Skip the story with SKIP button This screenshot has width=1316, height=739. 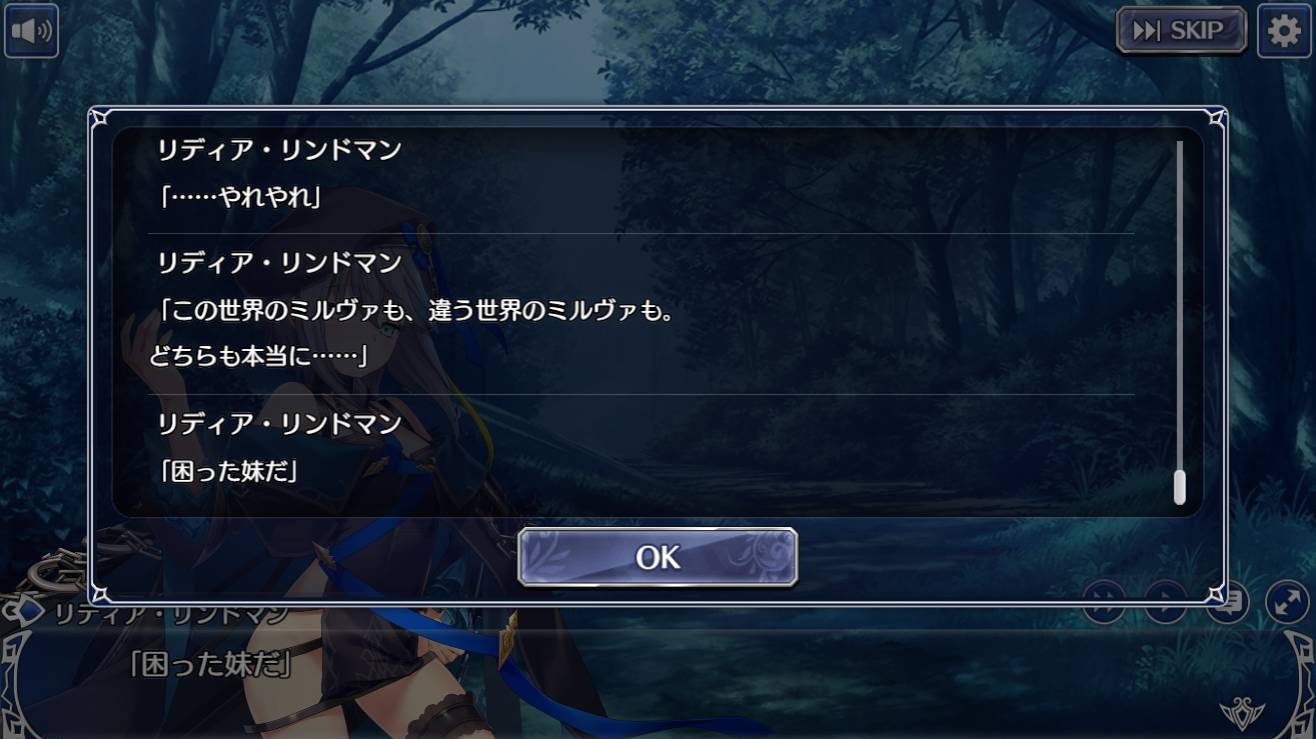pyautogui.click(x=1181, y=30)
